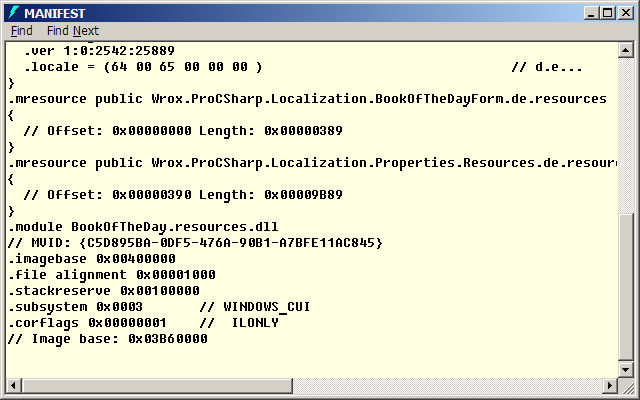
Task: Click the '.file alignment 0x00001000' line
Action: (112, 275)
